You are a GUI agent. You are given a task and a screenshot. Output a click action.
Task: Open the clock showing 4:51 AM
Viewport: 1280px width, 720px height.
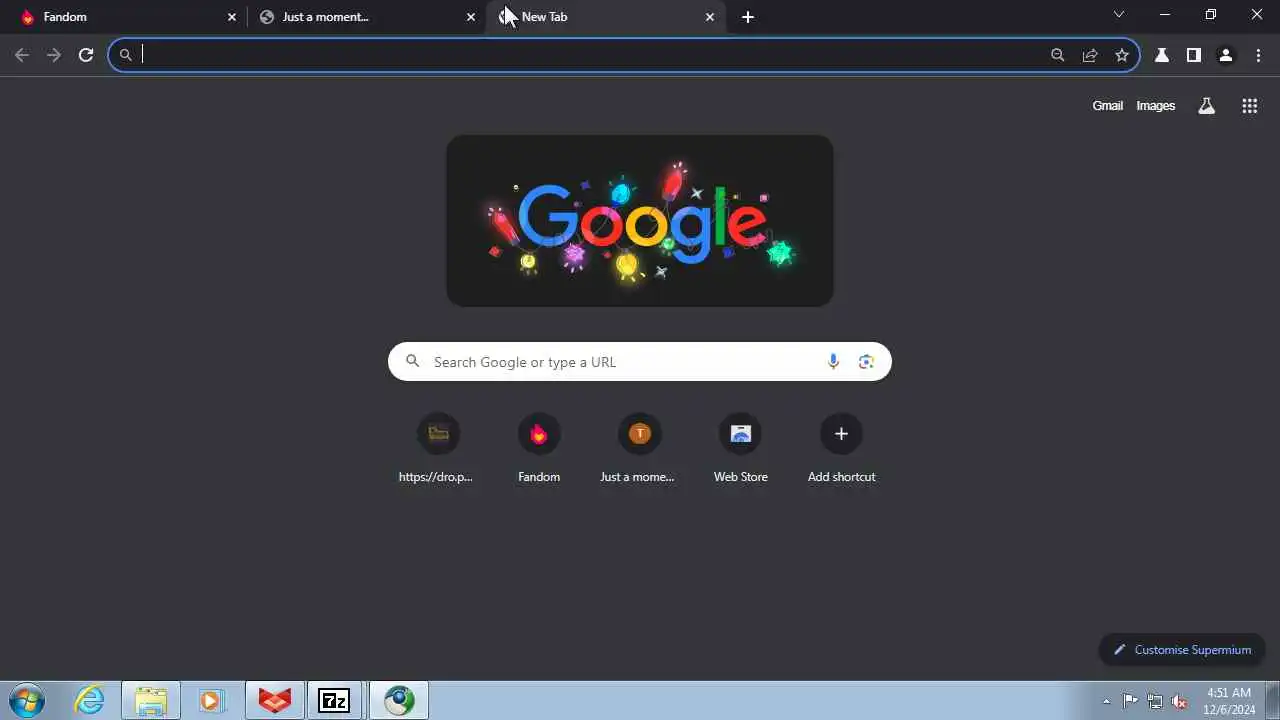(x=1229, y=700)
